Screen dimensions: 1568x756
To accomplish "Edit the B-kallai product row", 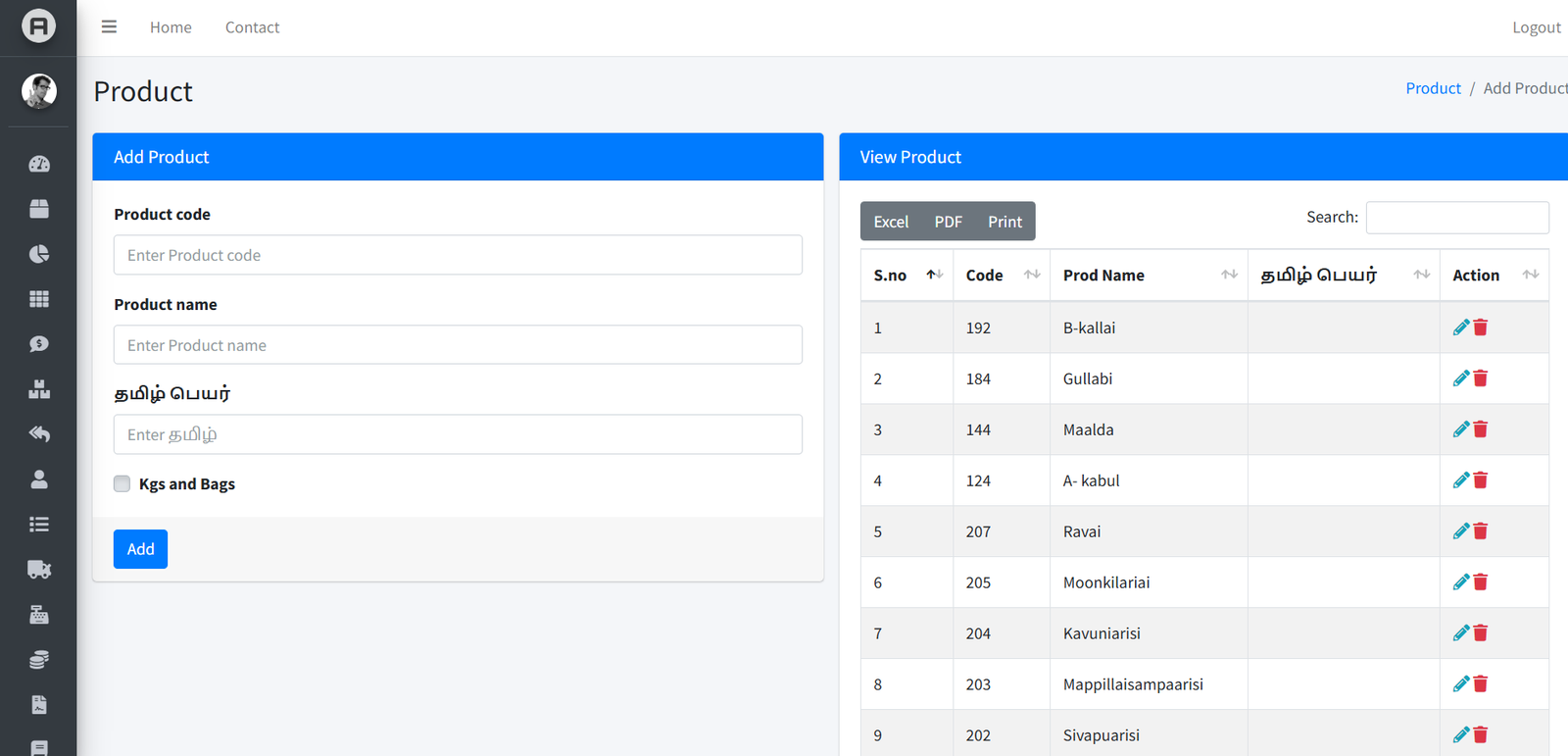I will tap(1461, 328).
